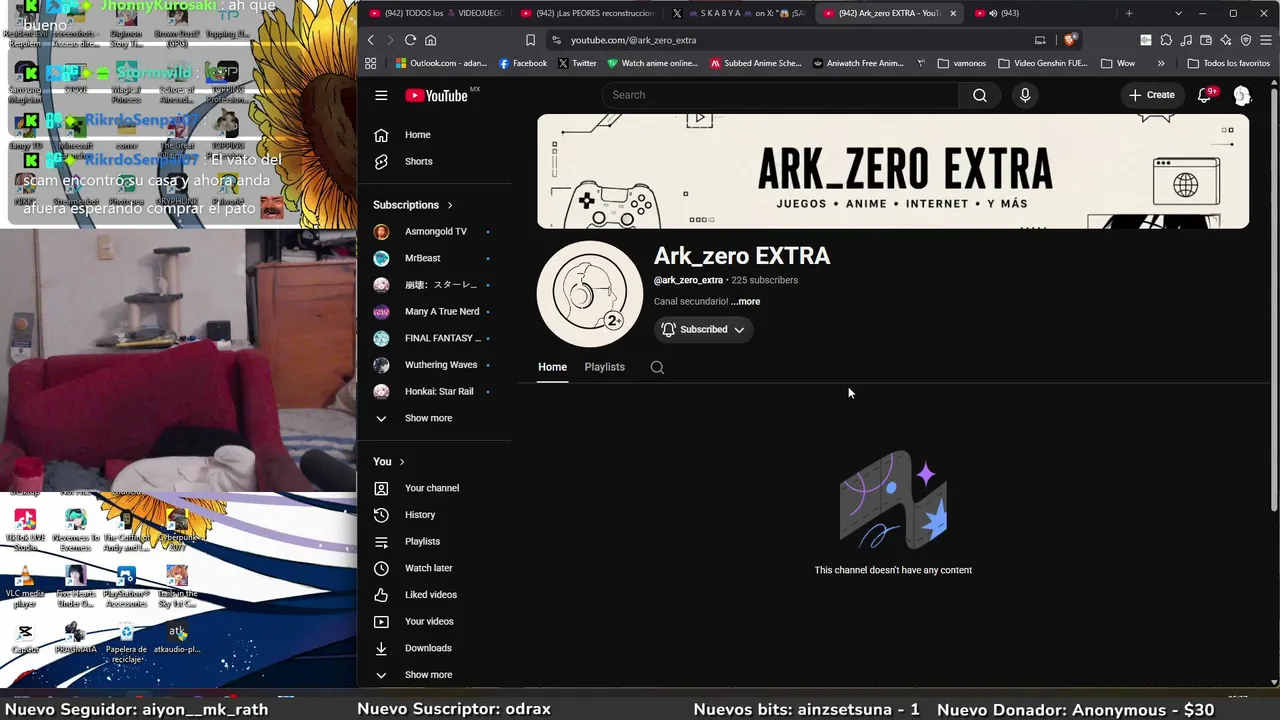
Task: Open Your channel in the sidebar
Action: 434,488
